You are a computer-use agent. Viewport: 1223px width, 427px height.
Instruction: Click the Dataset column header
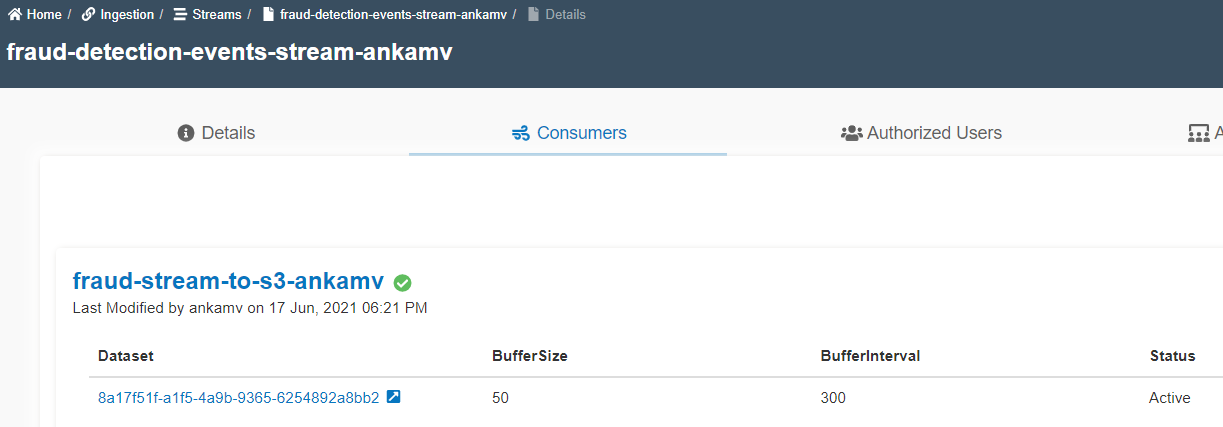pos(126,356)
